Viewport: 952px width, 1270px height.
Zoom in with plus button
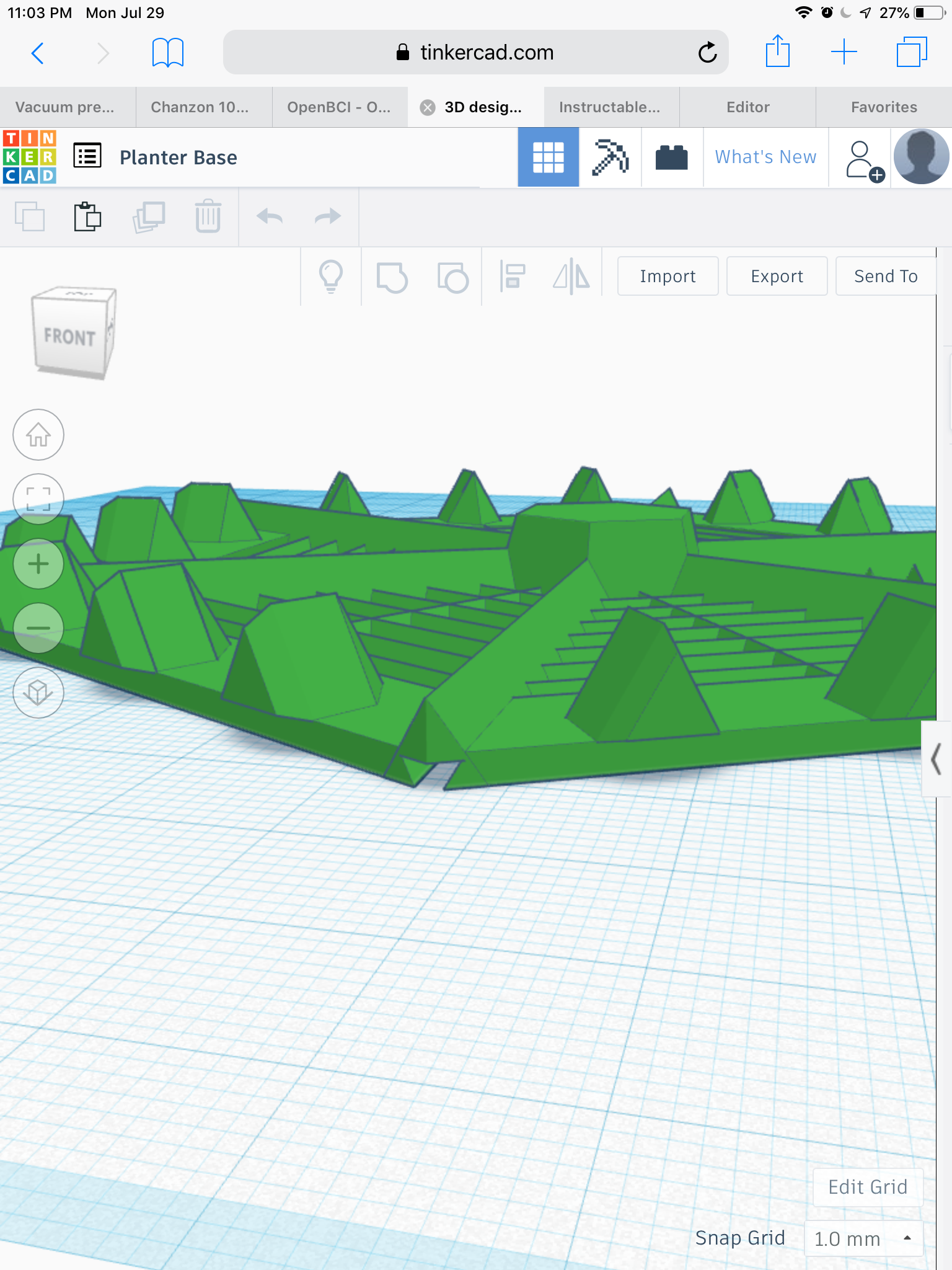tap(38, 564)
